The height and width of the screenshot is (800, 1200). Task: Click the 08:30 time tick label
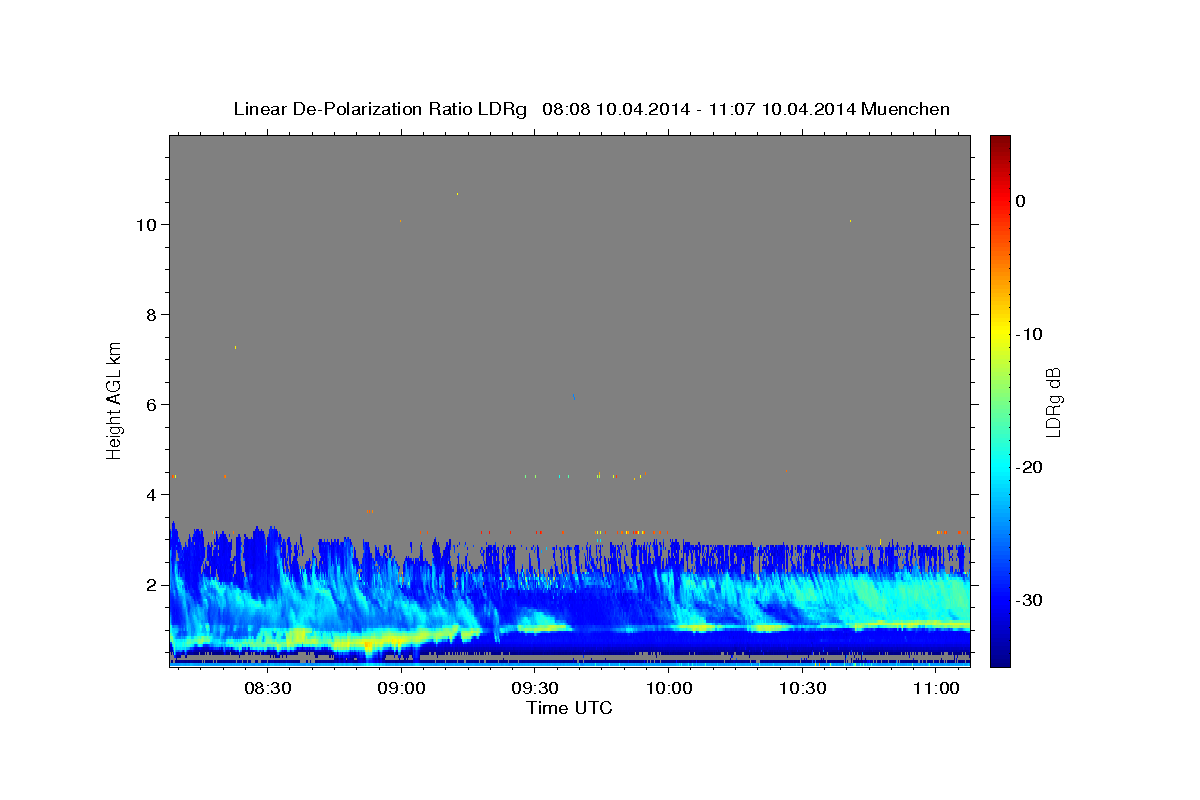coord(268,688)
